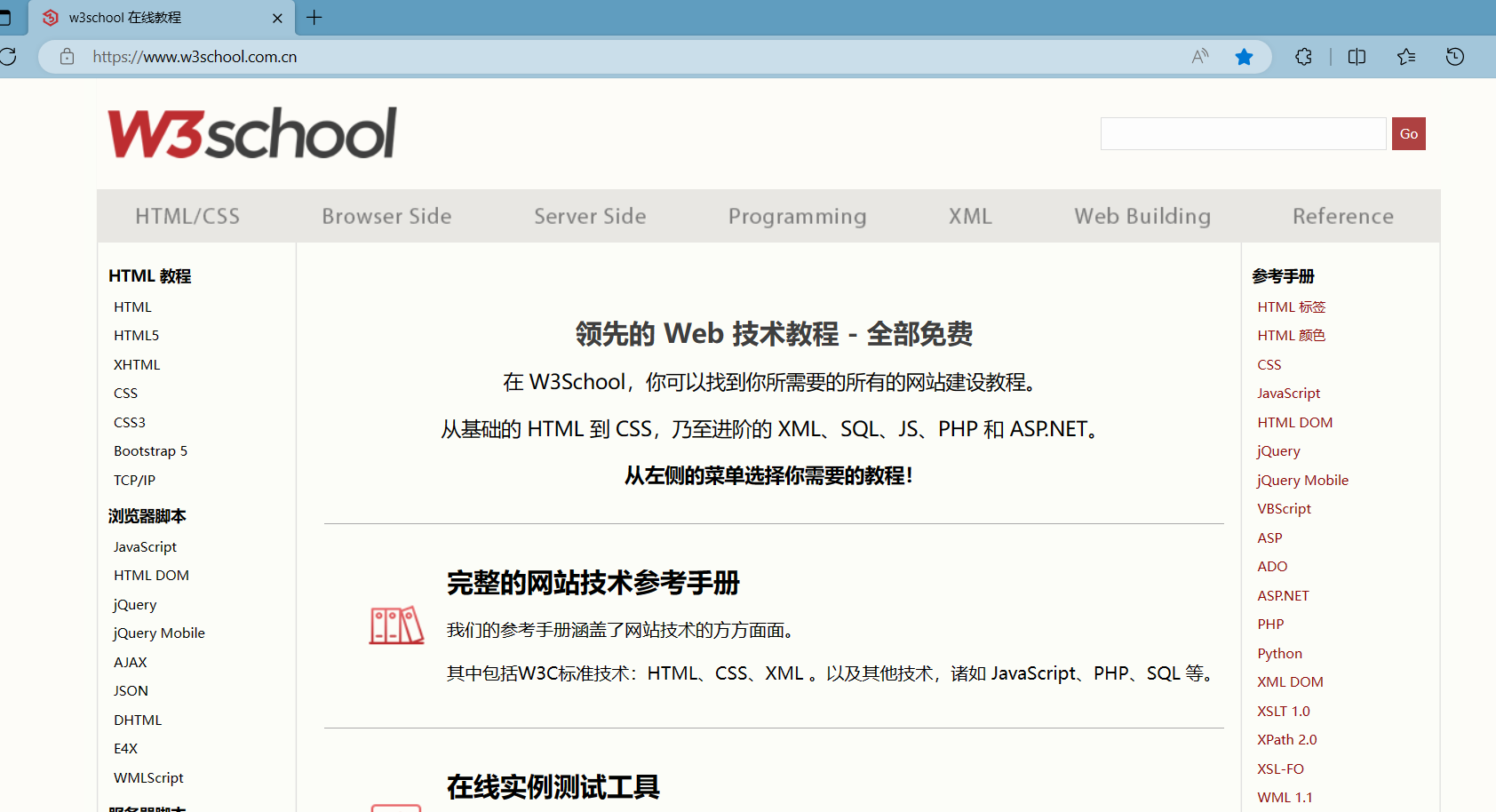Open Programming navigation menu

tap(797, 216)
